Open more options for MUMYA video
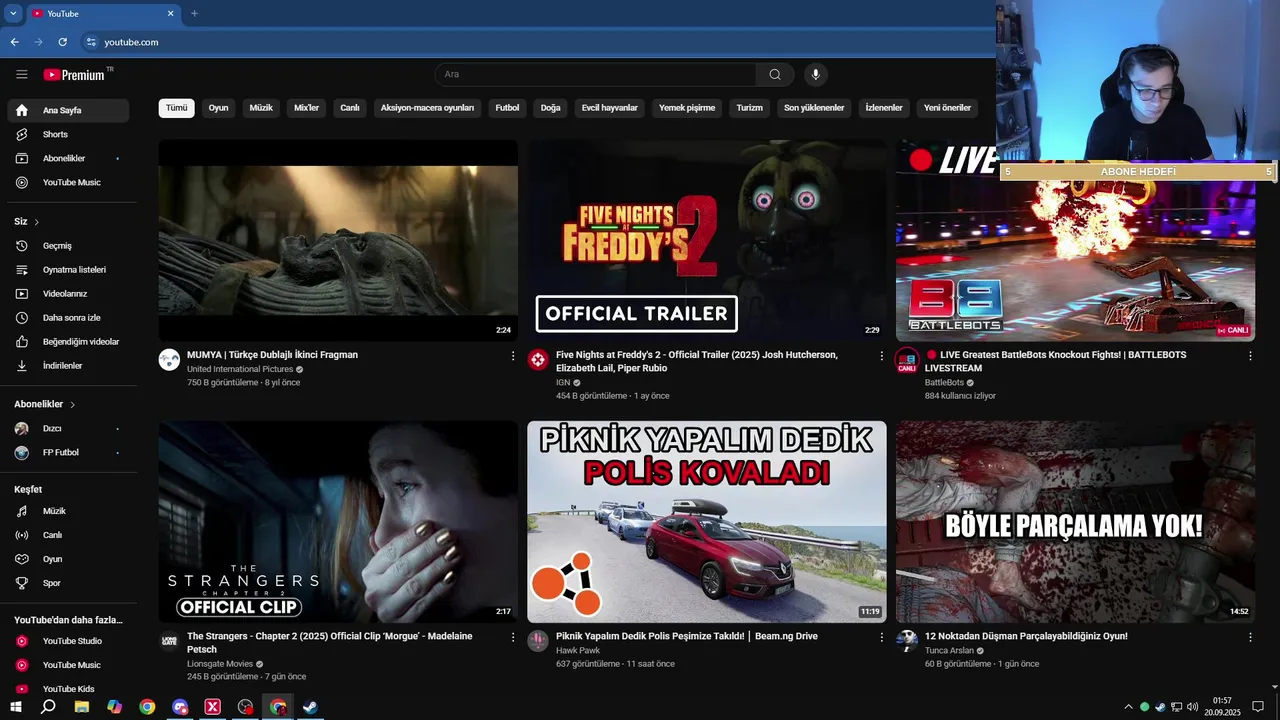This screenshot has width=1280, height=720. pyautogui.click(x=513, y=356)
